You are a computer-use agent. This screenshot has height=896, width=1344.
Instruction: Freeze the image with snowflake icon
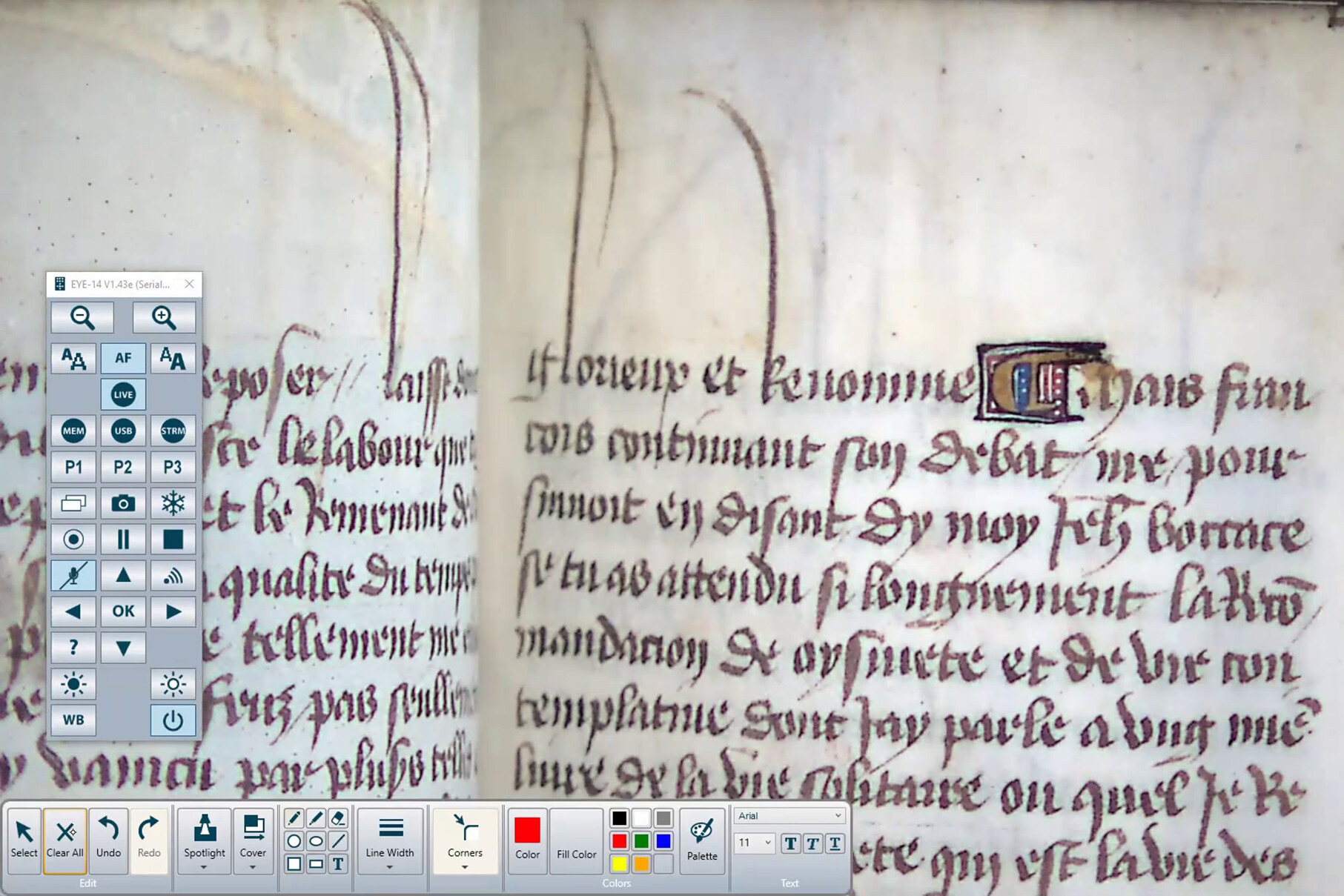click(173, 503)
